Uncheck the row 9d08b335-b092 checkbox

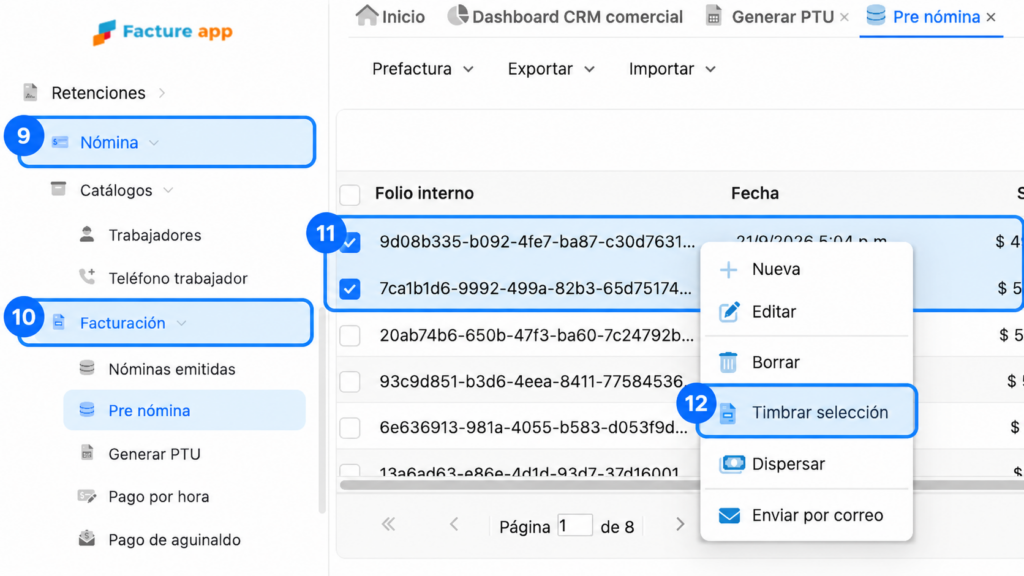coord(350,242)
